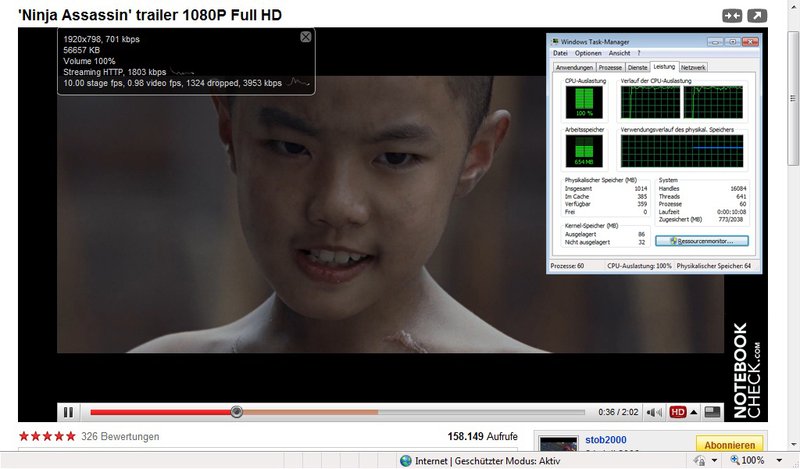Switch to the Netzwerk tab

coord(693,67)
